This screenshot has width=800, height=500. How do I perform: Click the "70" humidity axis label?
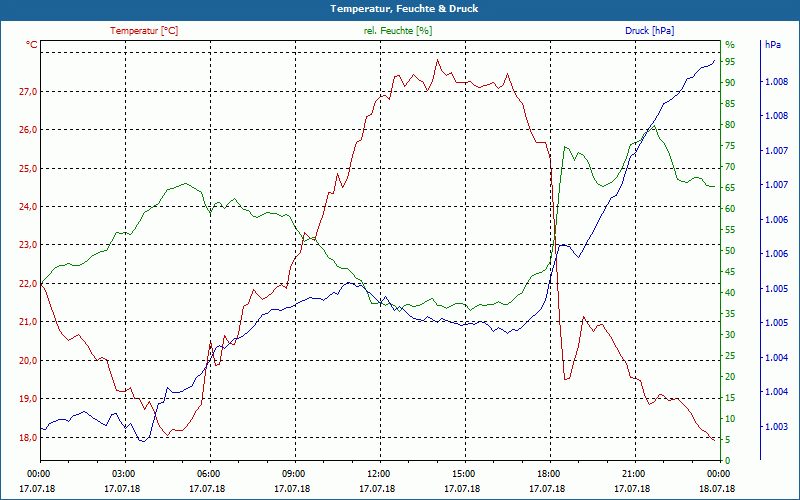coord(730,167)
